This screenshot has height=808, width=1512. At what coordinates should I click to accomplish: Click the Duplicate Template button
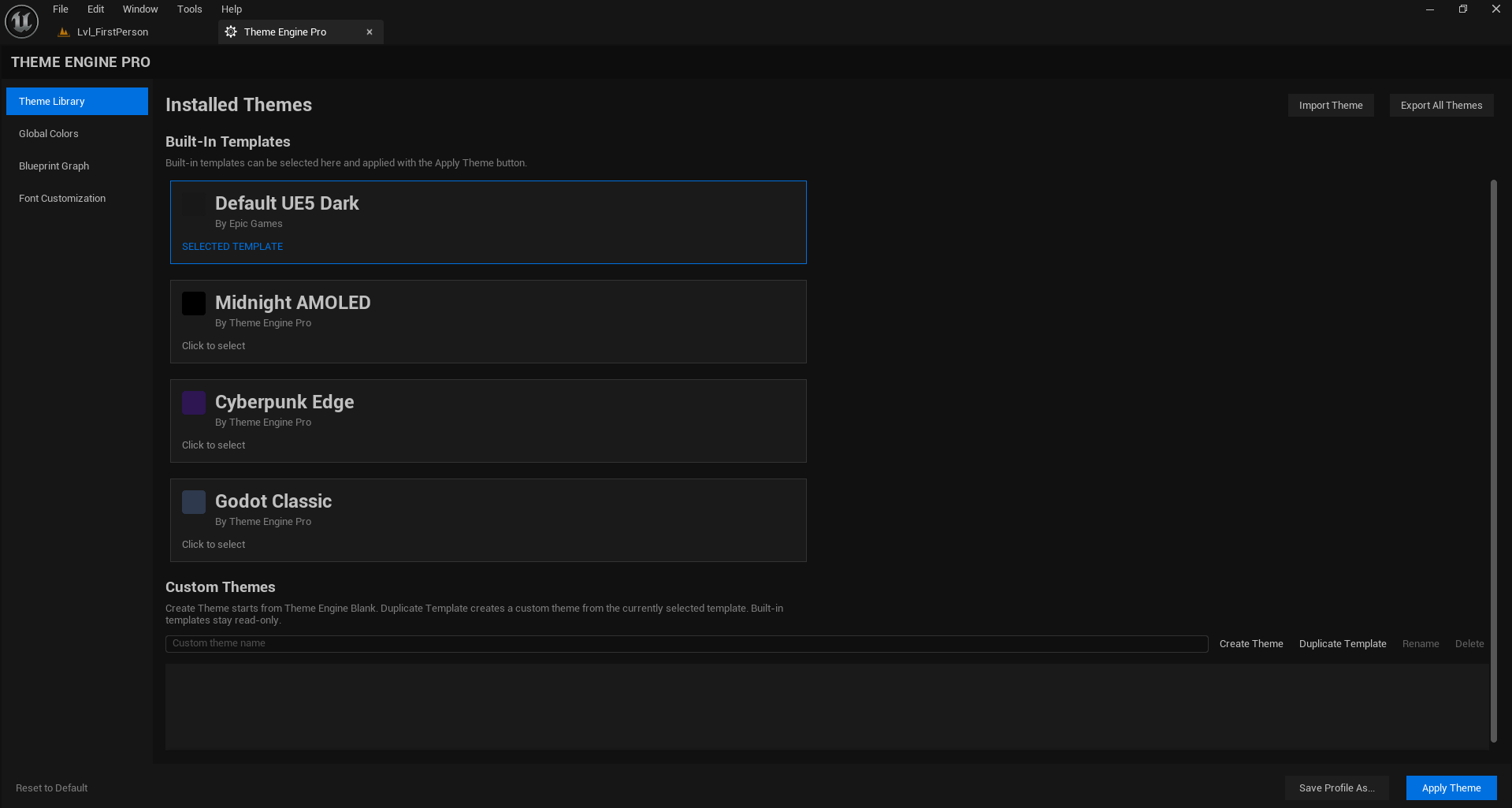1343,643
